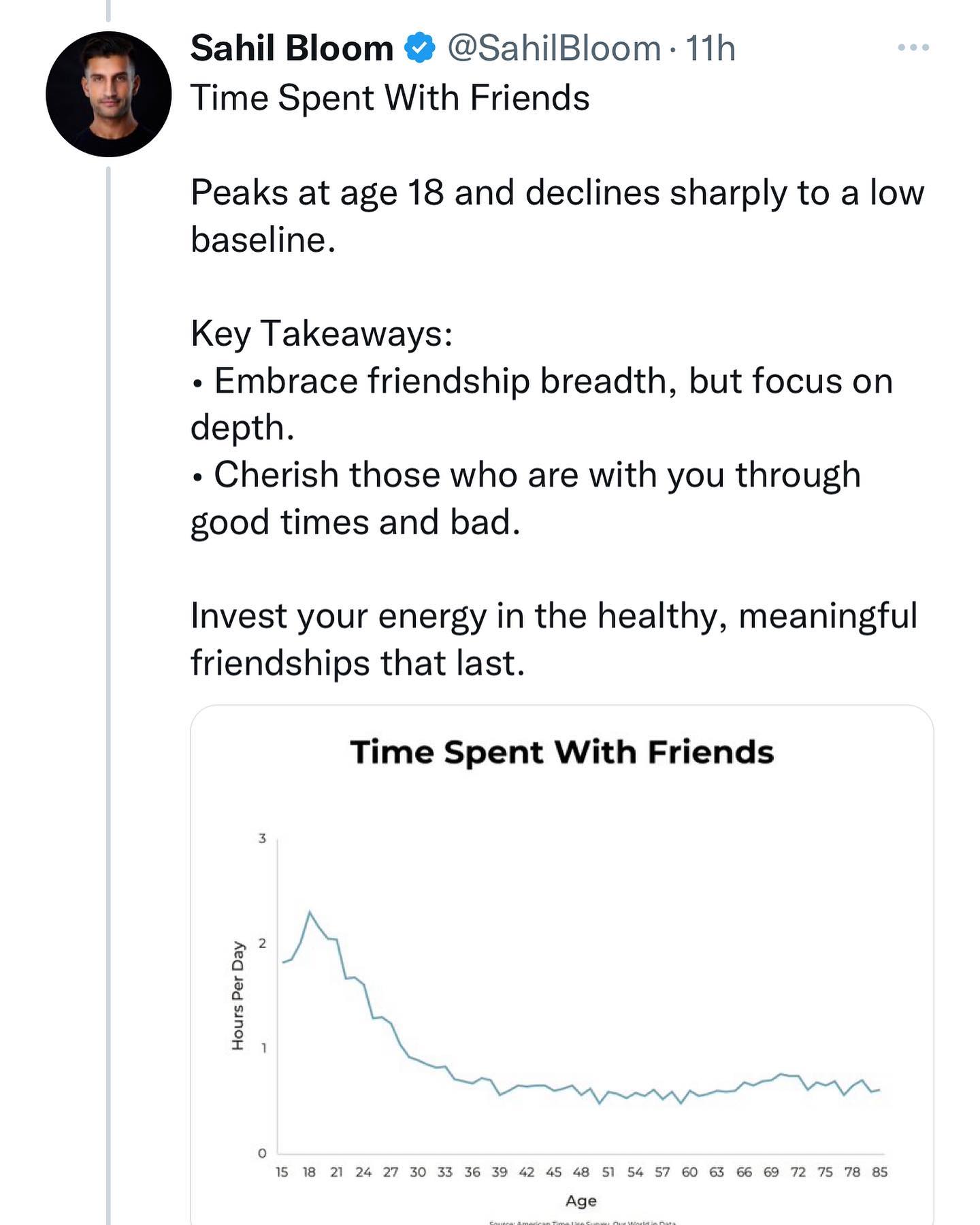Click the blue verified badge icon
This screenshot has height=1225, width=980.
click(420, 48)
